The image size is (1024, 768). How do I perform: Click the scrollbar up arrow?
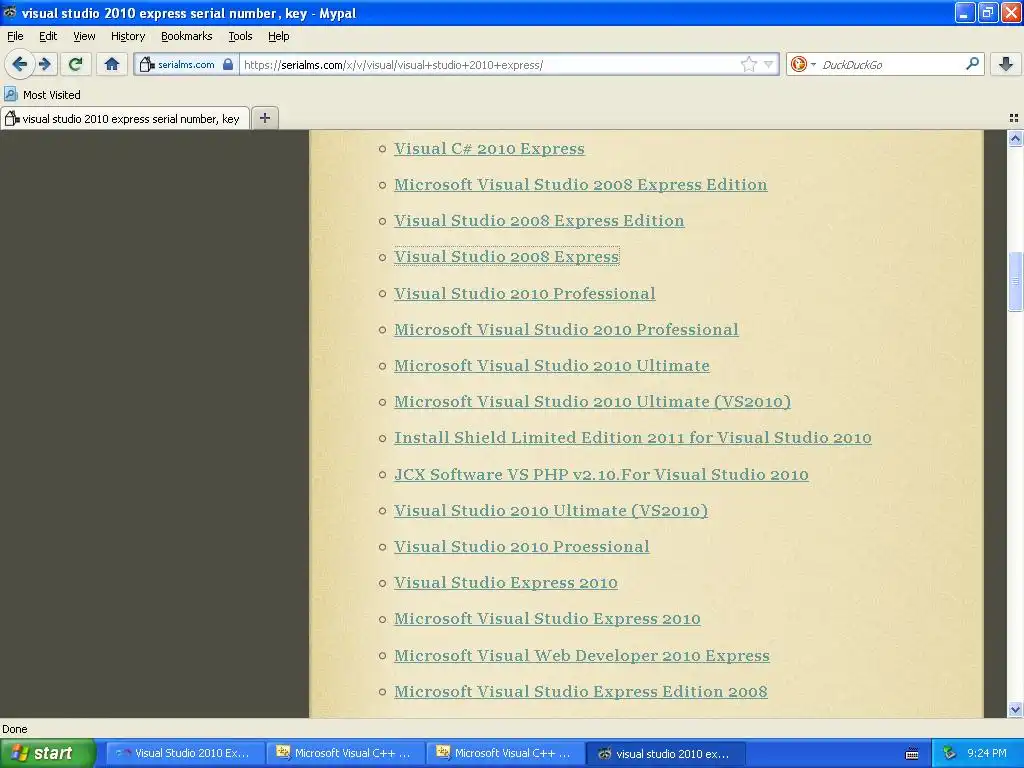coord(1015,138)
